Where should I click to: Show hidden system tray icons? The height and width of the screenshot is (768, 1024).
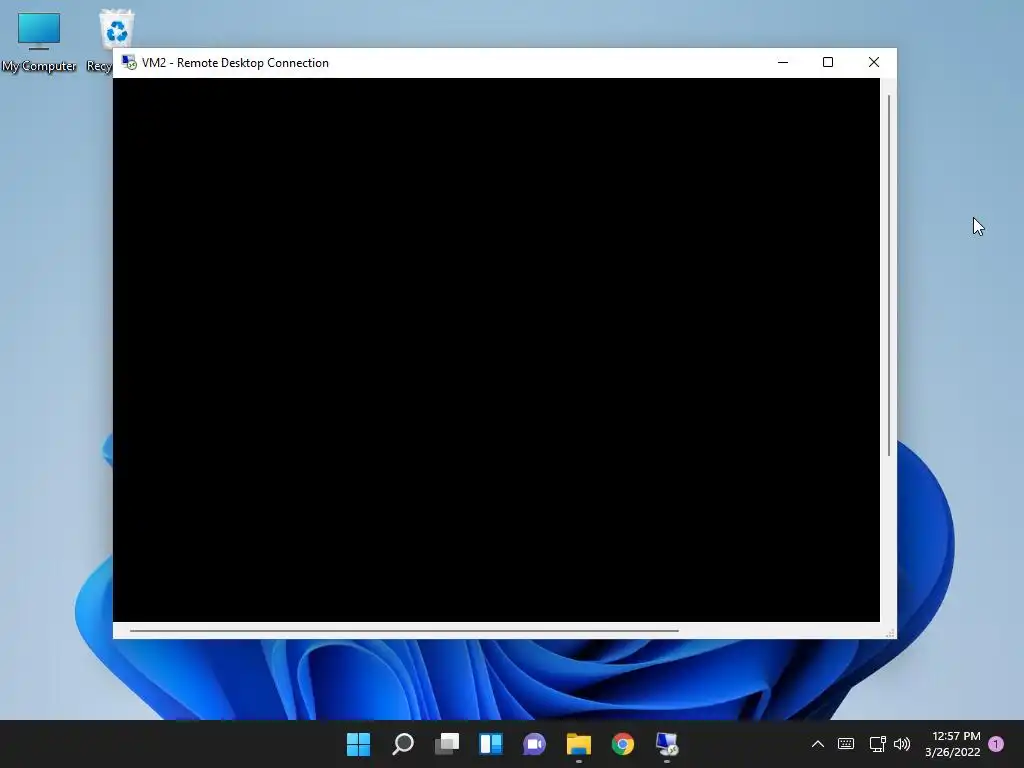pyautogui.click(x=818, y=744)
